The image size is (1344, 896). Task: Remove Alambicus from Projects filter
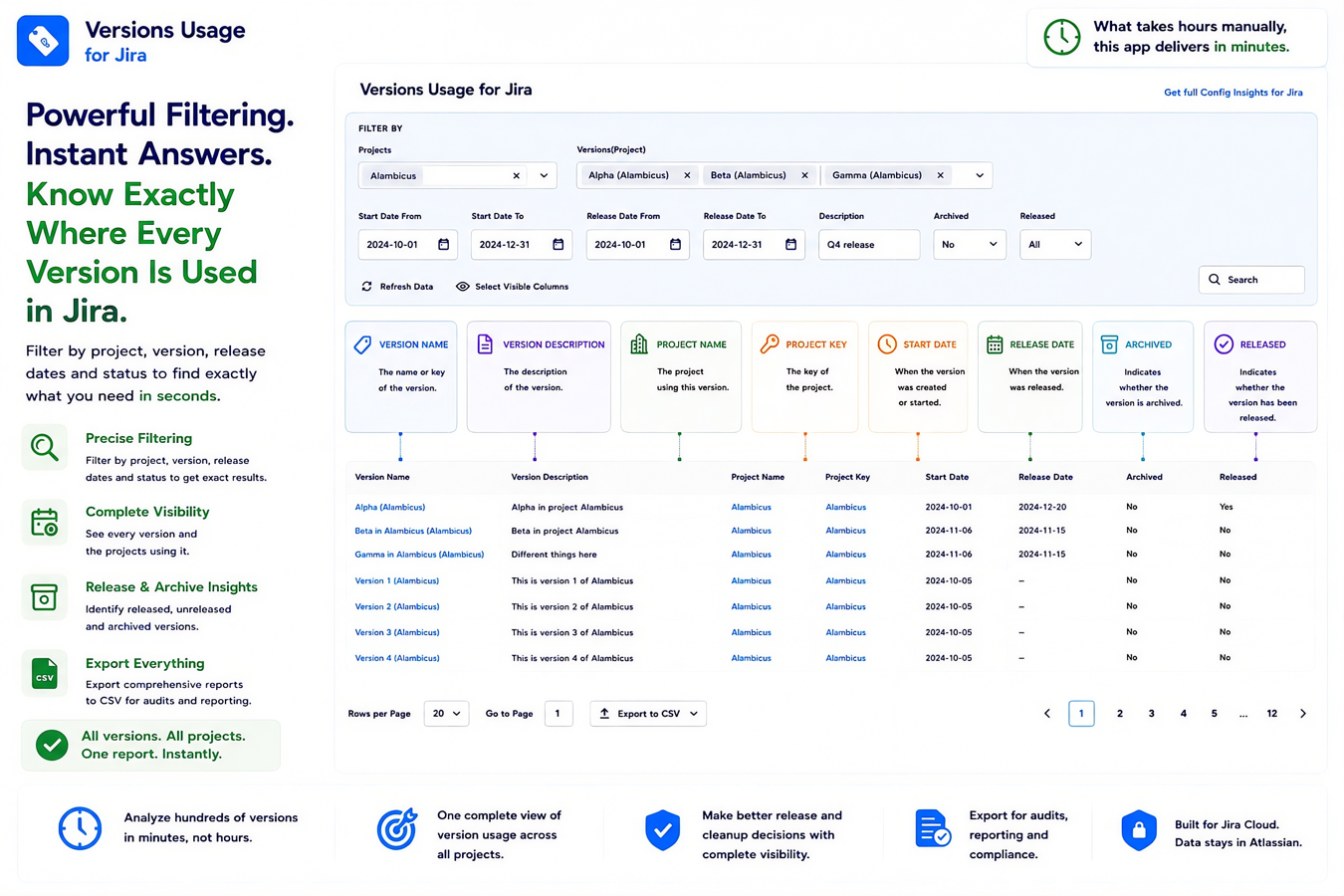pos(516,176)
